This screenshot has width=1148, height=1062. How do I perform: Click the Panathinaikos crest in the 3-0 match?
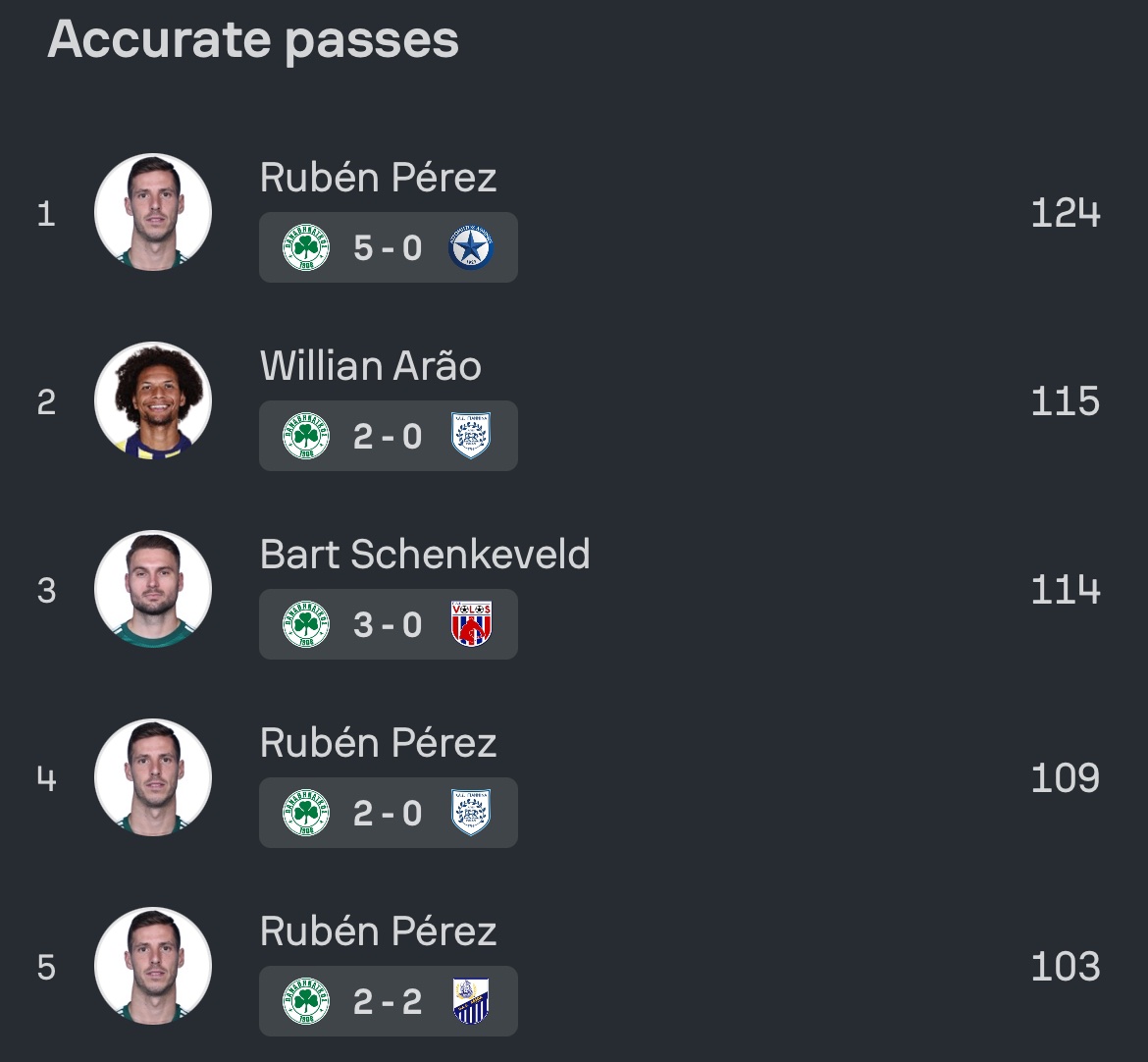(305, 624)
